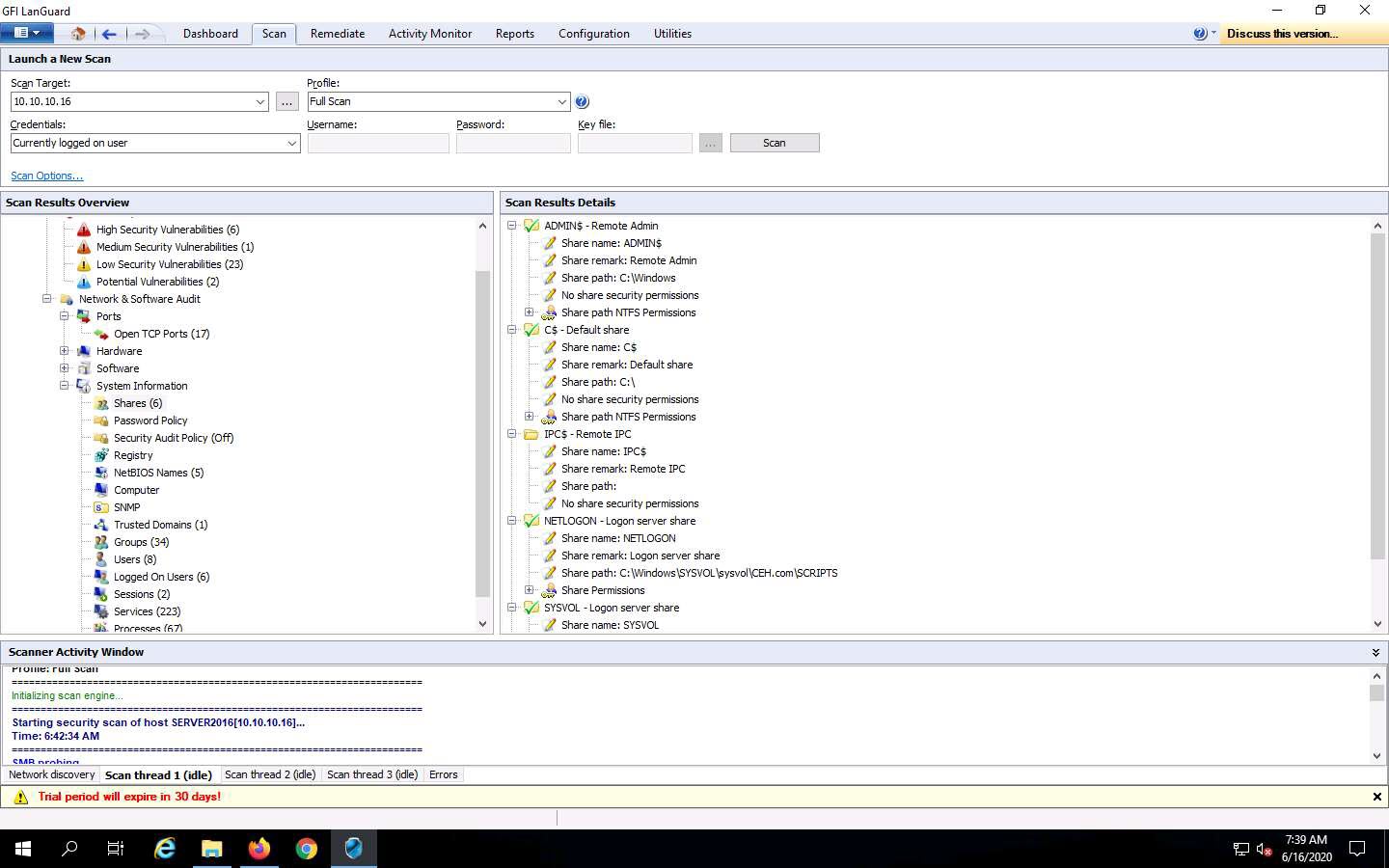Viewport: 1389px width, 868px height.
Task: Click the Trusted Domains icon
Action: tap(101, 525)
